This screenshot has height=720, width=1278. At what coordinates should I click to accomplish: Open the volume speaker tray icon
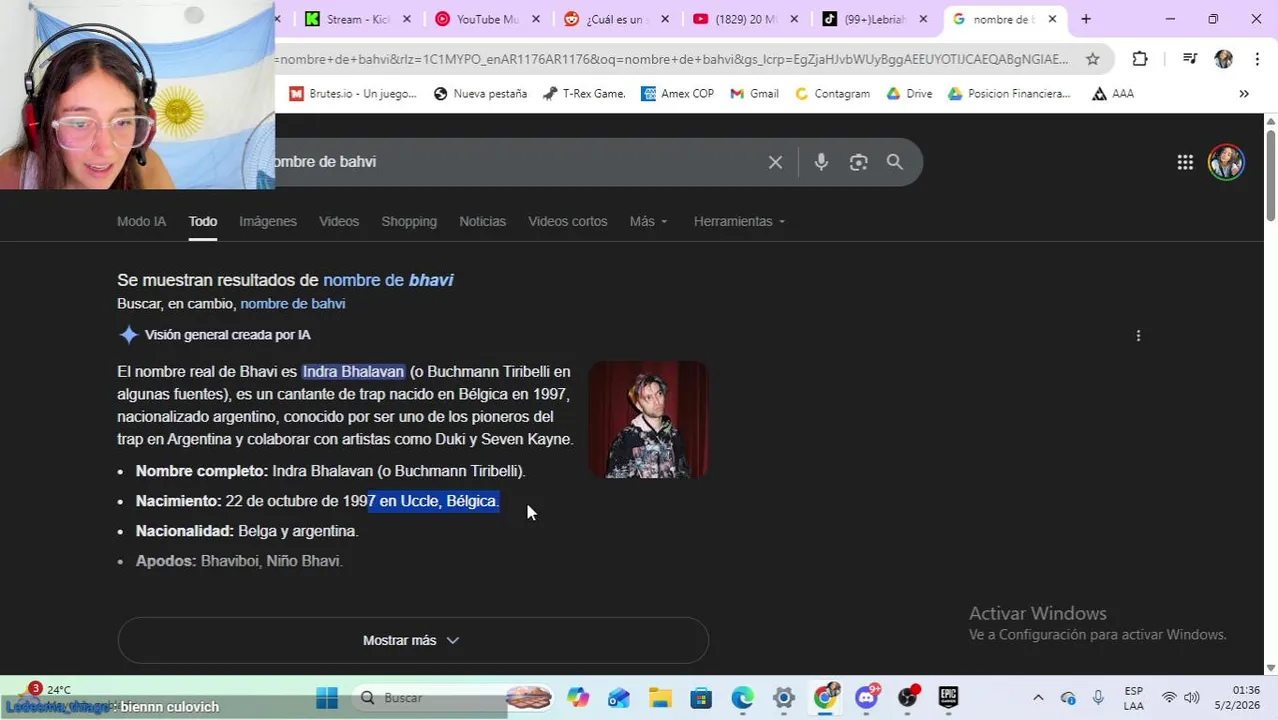tap(1191, 698)
